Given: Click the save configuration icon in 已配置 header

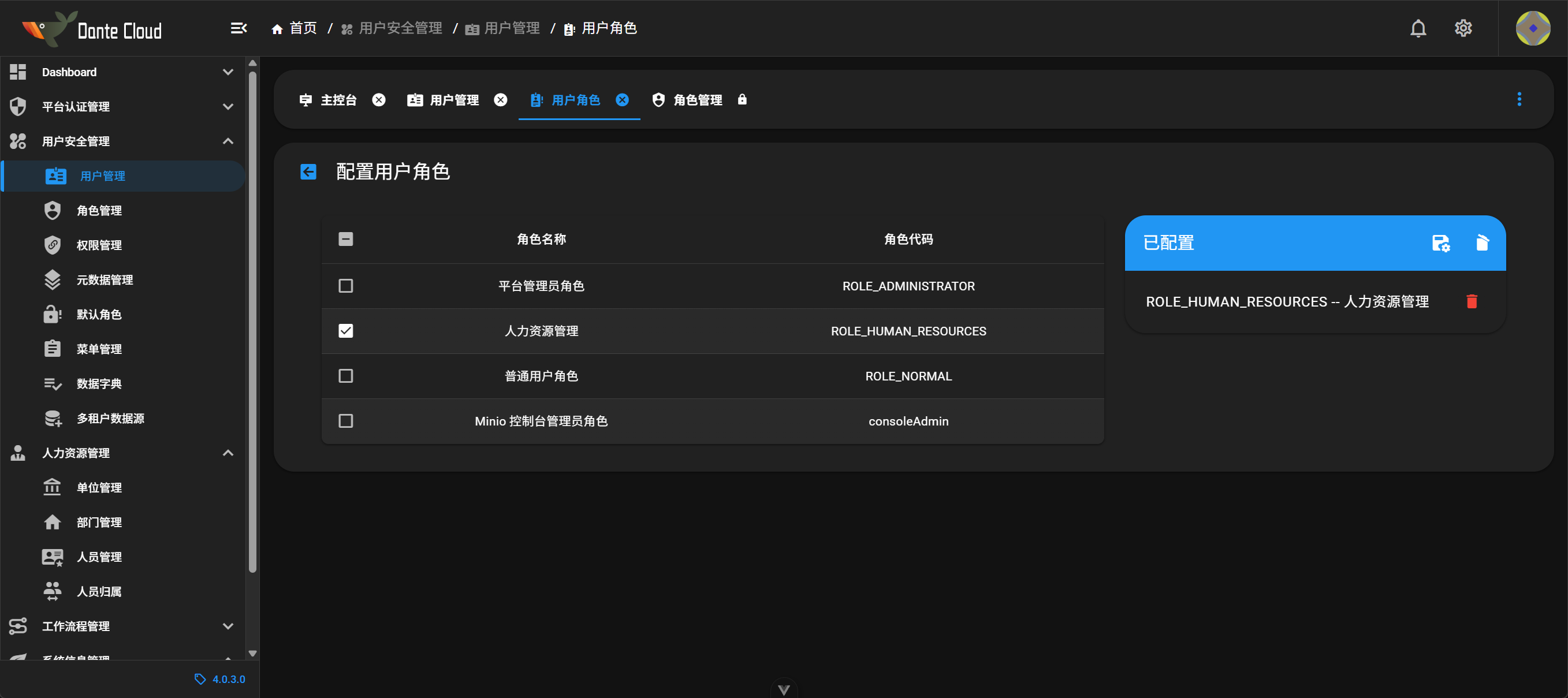Looking at the screenshot, I should point(1441,243).
